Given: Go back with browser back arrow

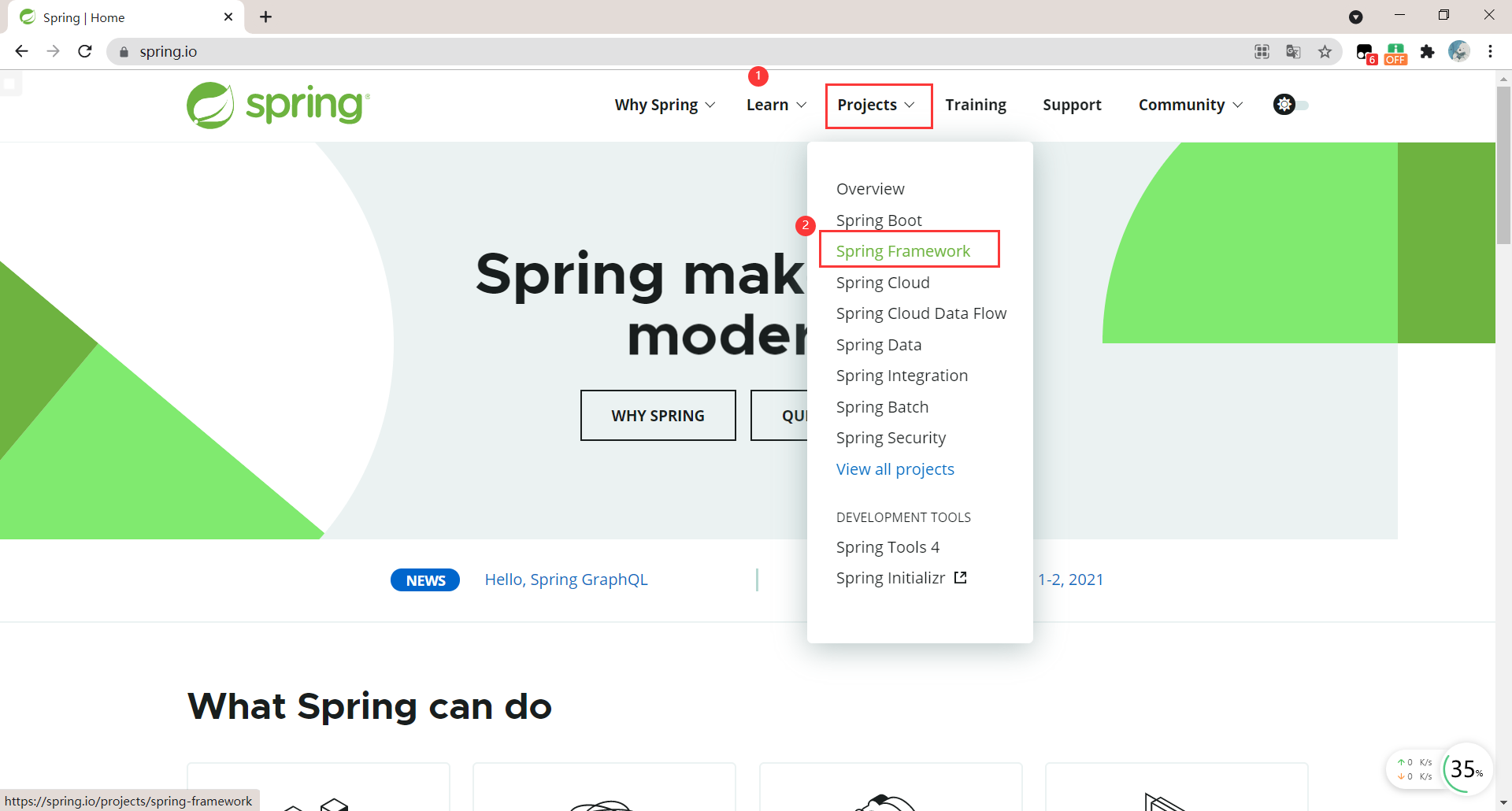Looking at the screenshot, I should [21, 51].
